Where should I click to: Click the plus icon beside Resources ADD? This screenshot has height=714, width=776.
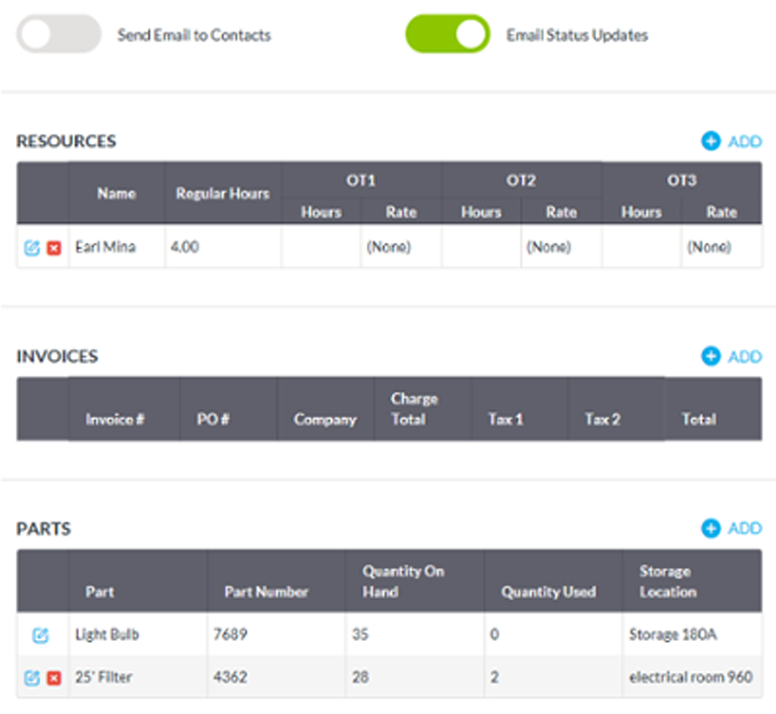click(711, 141)
